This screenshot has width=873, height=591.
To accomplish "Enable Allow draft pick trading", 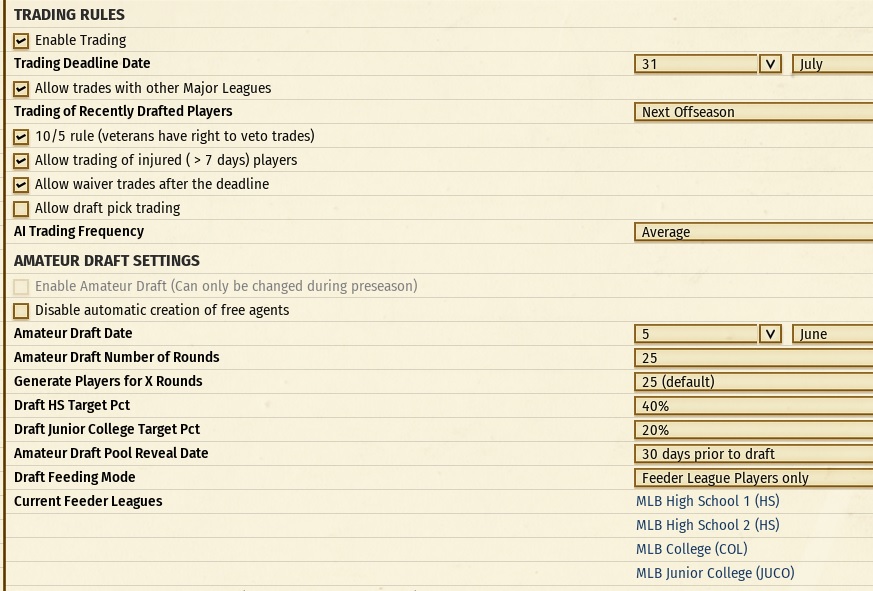I will [x=21, y=209].
